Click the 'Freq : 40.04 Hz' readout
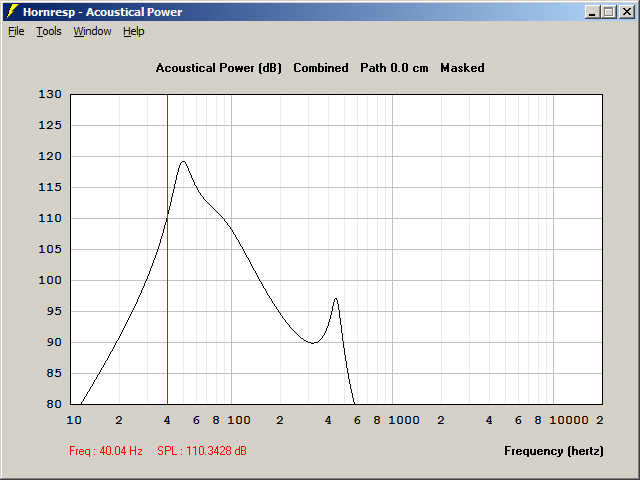Screen dimensions: 640x480 pyautogui.click(x=106, y=451)
